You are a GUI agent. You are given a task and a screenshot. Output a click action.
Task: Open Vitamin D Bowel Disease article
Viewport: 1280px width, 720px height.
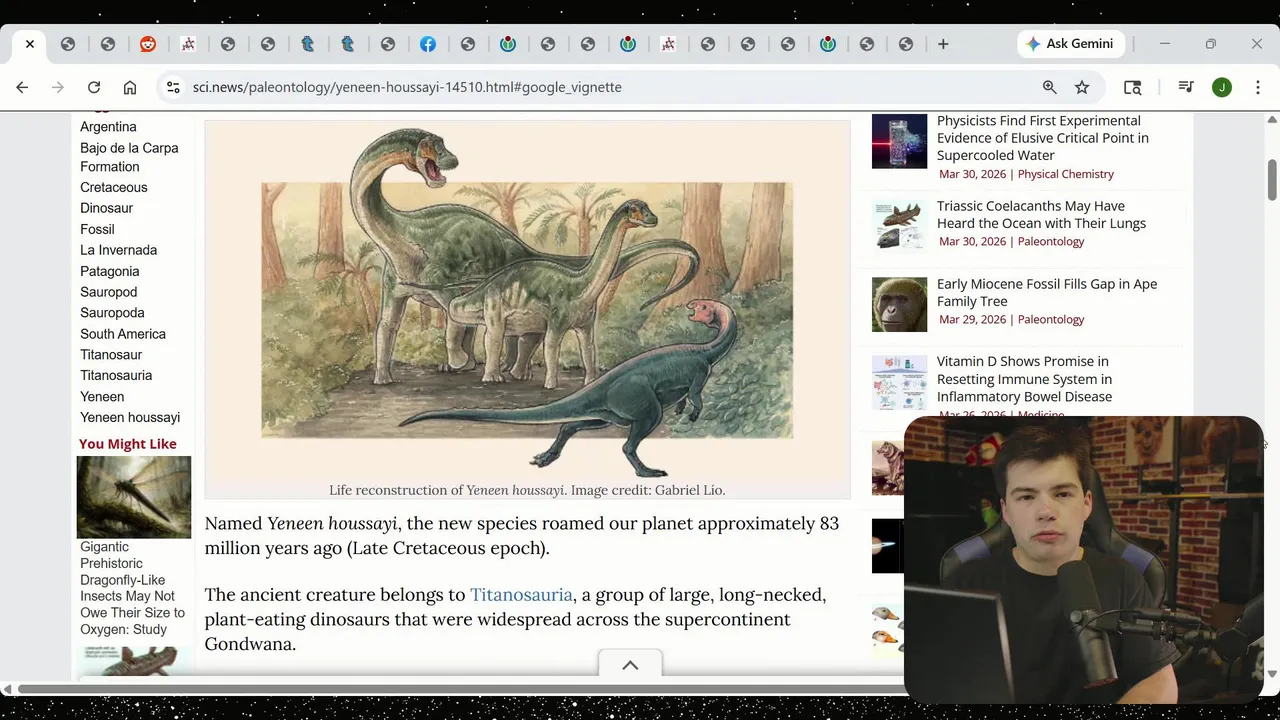click(x=1024, y=379)
